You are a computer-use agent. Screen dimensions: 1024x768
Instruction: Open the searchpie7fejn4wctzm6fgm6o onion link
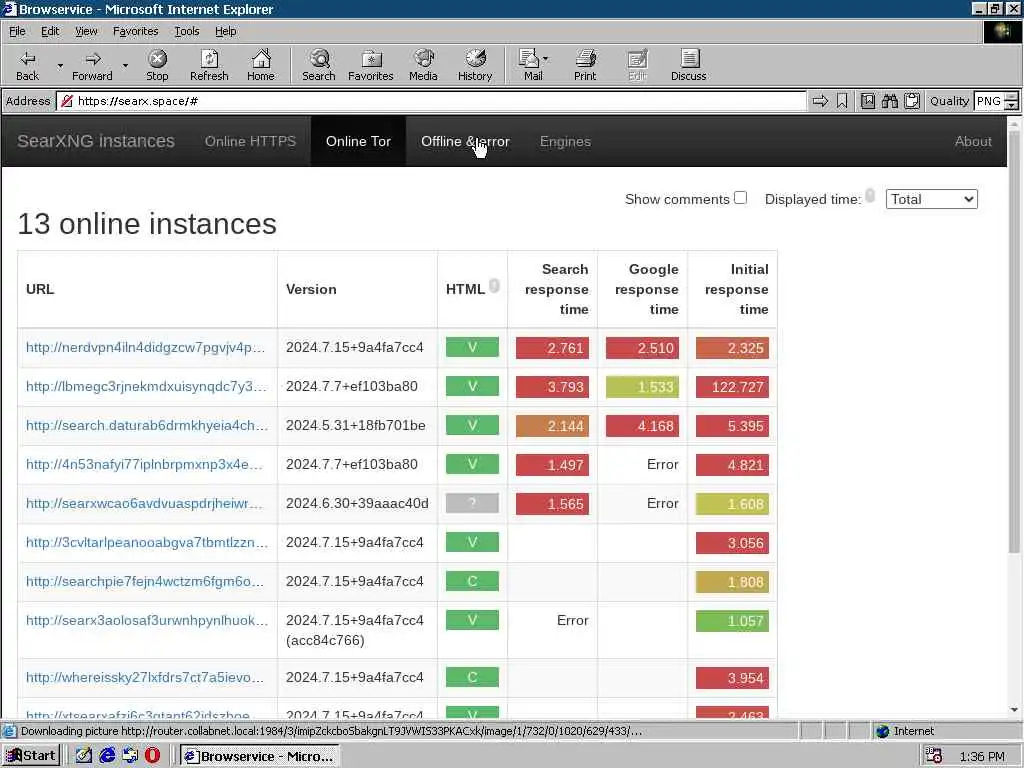pyautogui.click(x=145, y=581)
